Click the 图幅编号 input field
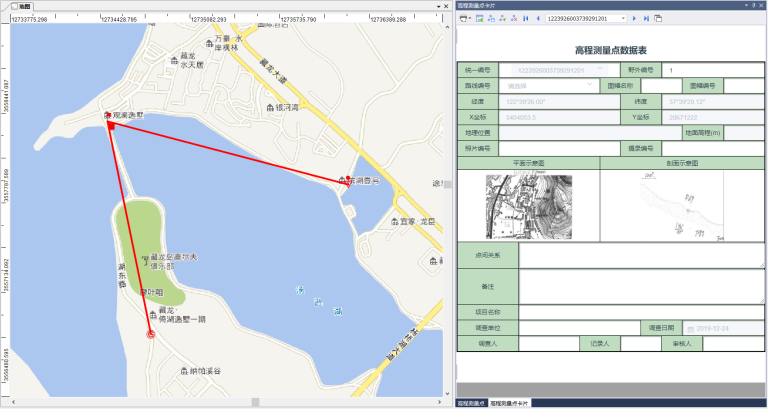The image size is (769, 410). pos(743,85)
